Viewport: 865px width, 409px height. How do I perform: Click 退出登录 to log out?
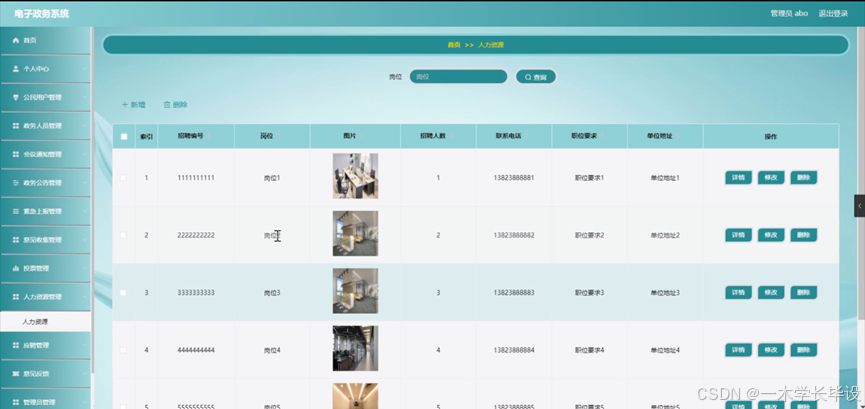pyautogui.click(x=833, y=14)
